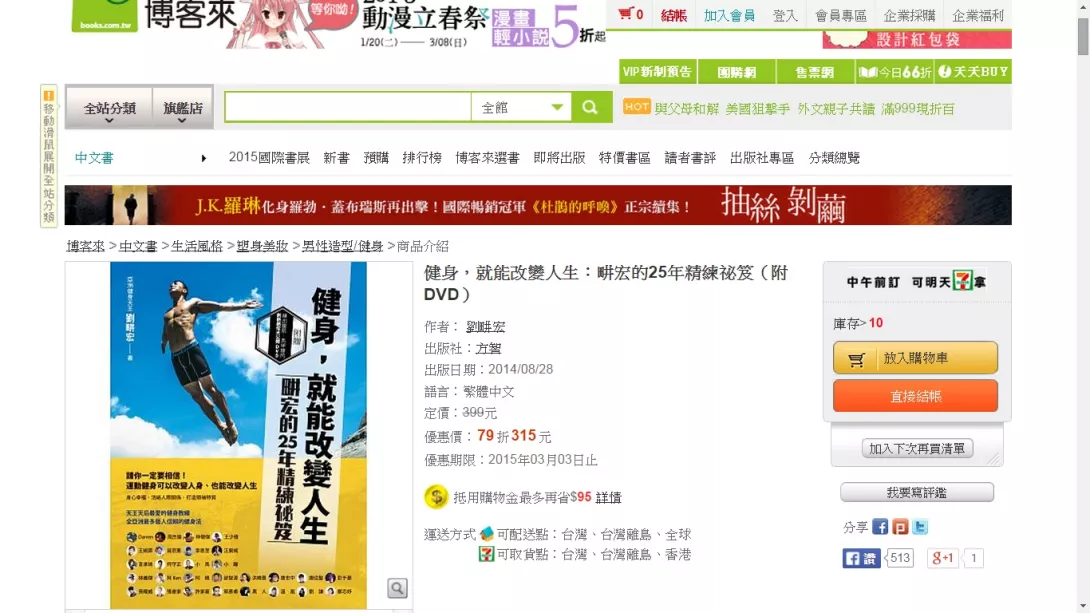Share on Plurk via orange icon
Screen dimensions: 1090x613
pos(900,527)
